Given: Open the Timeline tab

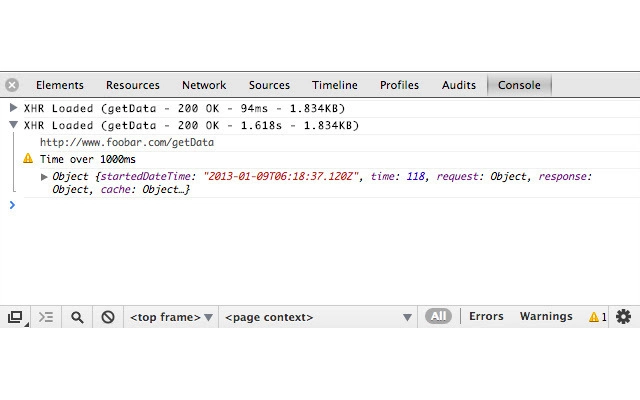Looking at the screenshot, I should tap(335, 85).
